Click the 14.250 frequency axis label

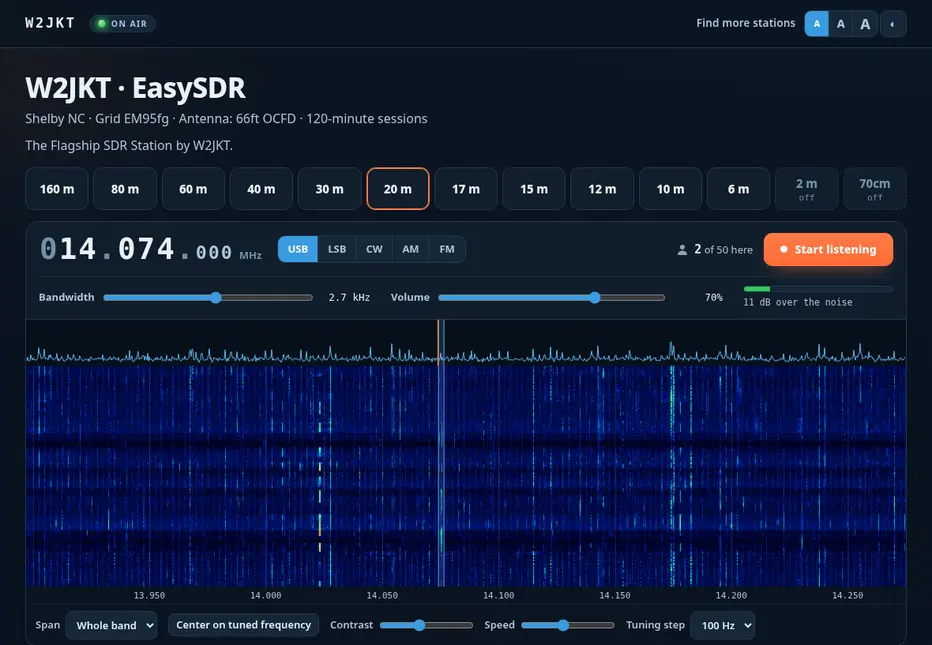pyautogui.click(x=848, y=595)
